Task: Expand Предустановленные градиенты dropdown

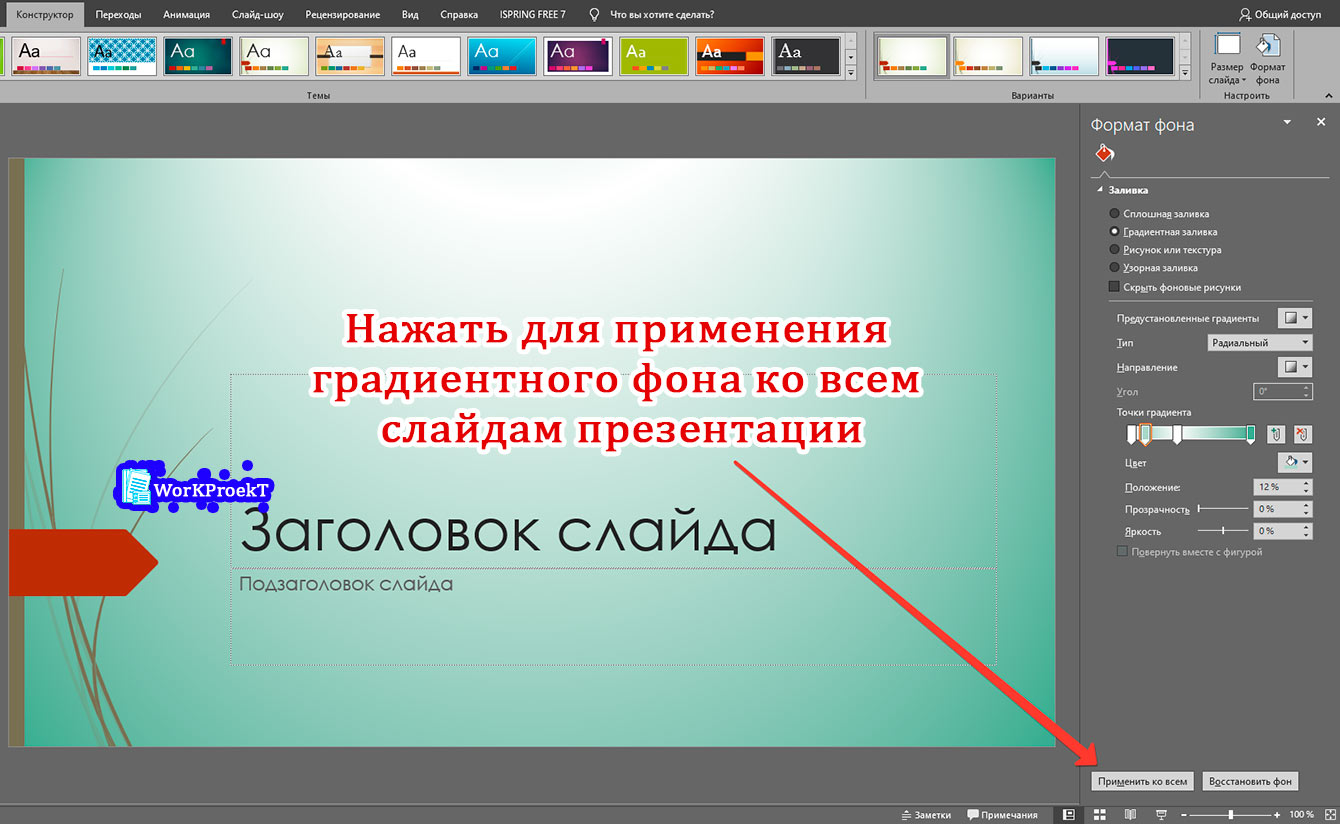Action: pyautogui.click(x=1296, y=318)
